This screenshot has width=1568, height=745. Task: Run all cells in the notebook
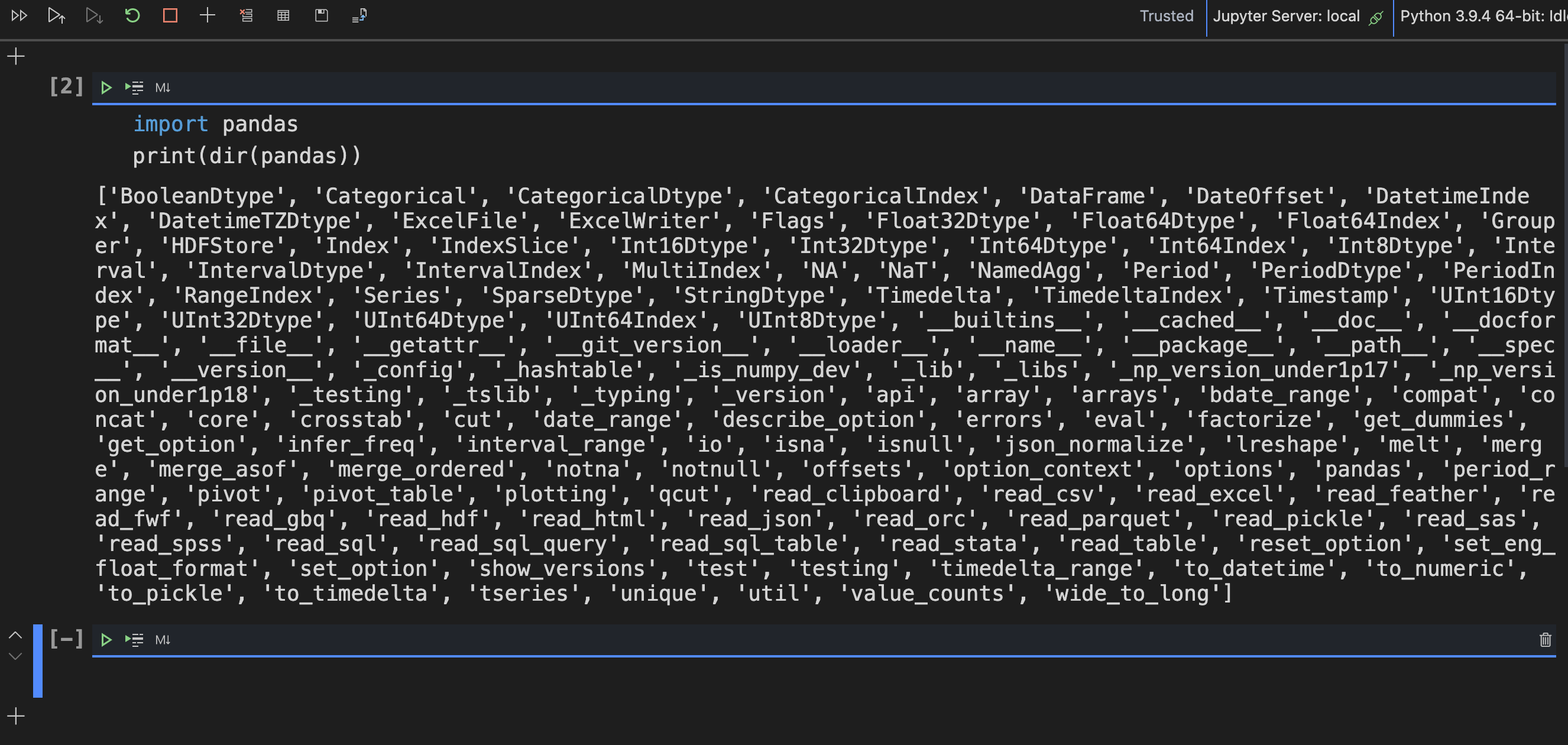tap(20, 16)
